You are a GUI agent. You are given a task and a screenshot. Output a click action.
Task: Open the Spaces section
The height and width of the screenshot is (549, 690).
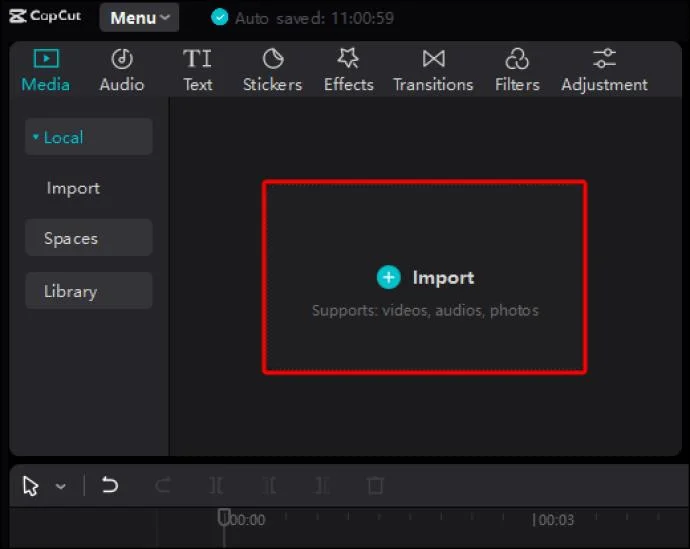pos(88,238)
